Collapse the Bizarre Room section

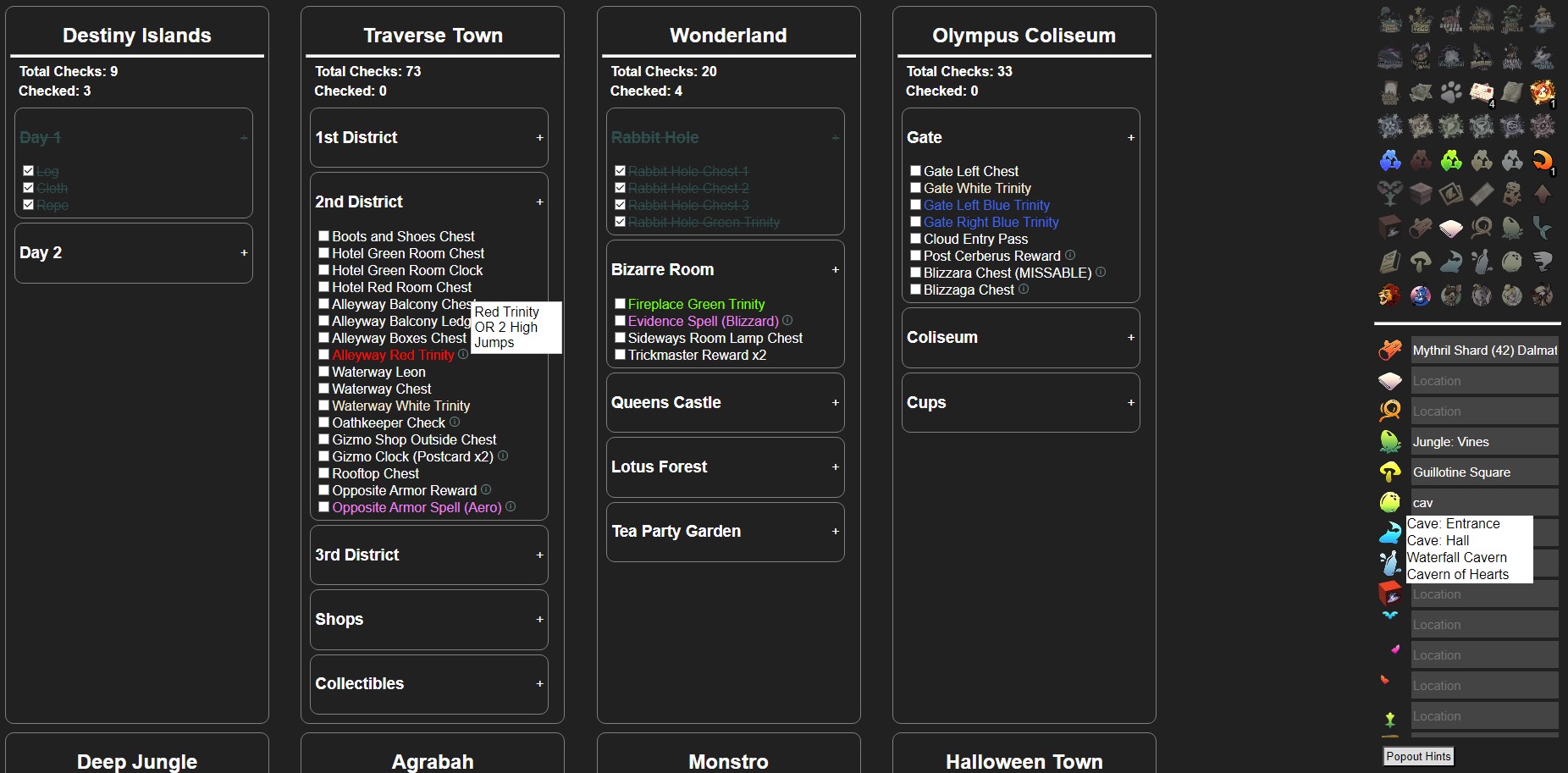[x=835, y=269]
